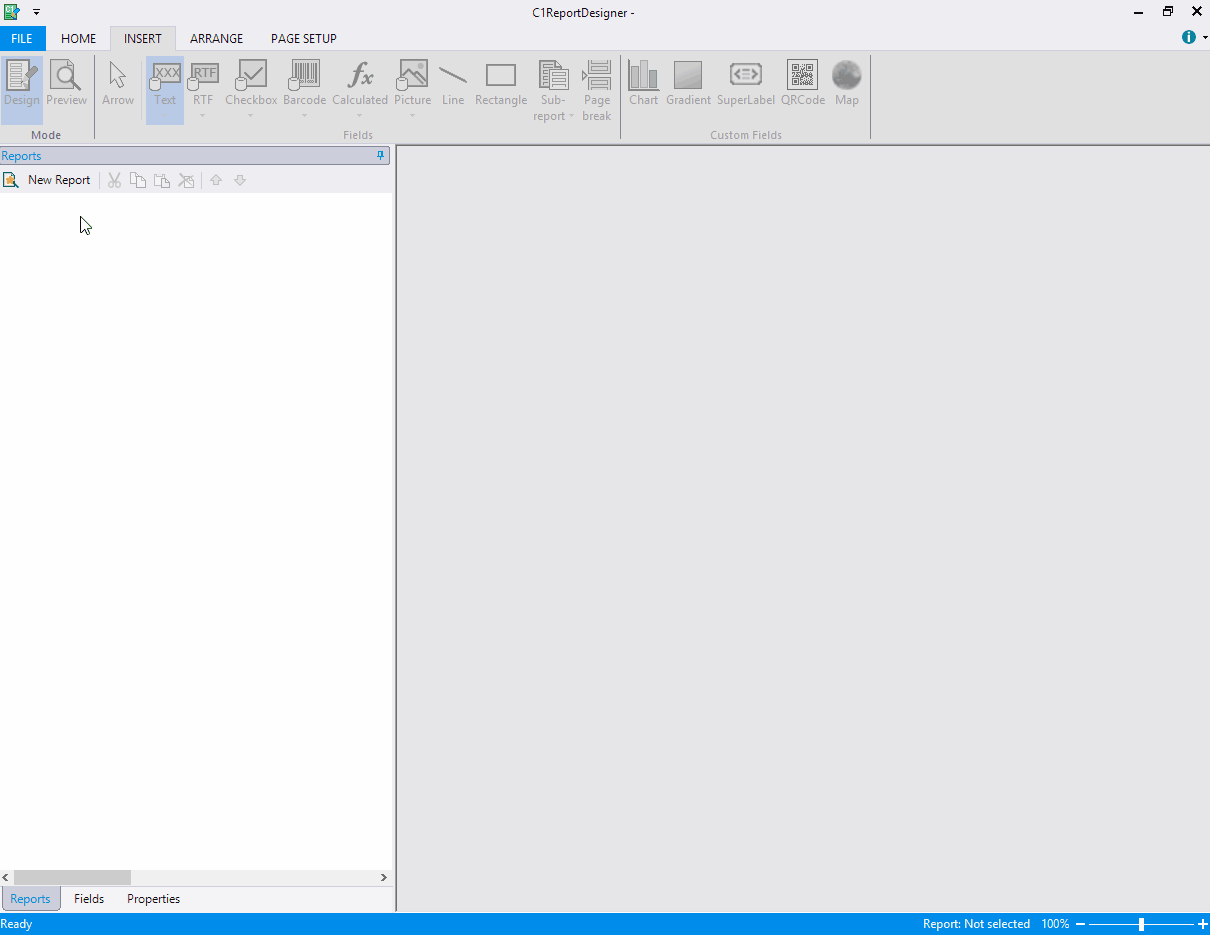Screen dimensions: 1210x935
Task: Click the zoom slider handle
Action: click(1141, 924)
